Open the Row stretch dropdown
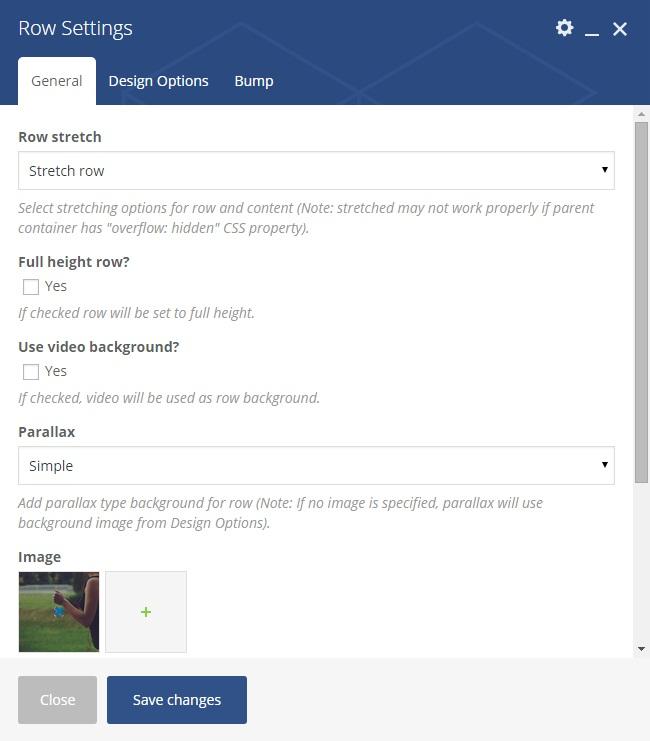This screenshot has width=650, height=741. 316,171
